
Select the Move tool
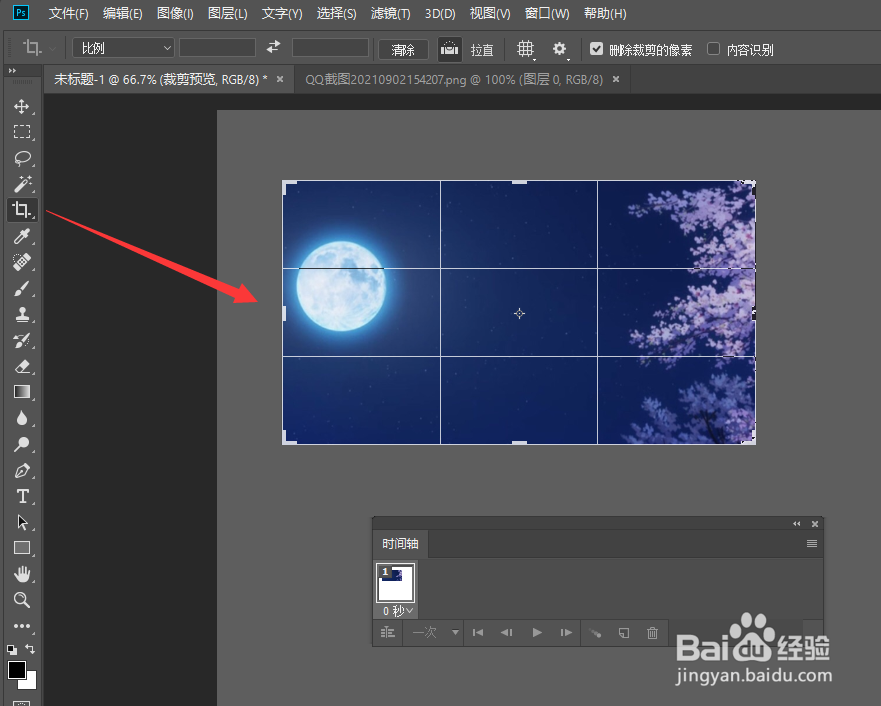22,106
